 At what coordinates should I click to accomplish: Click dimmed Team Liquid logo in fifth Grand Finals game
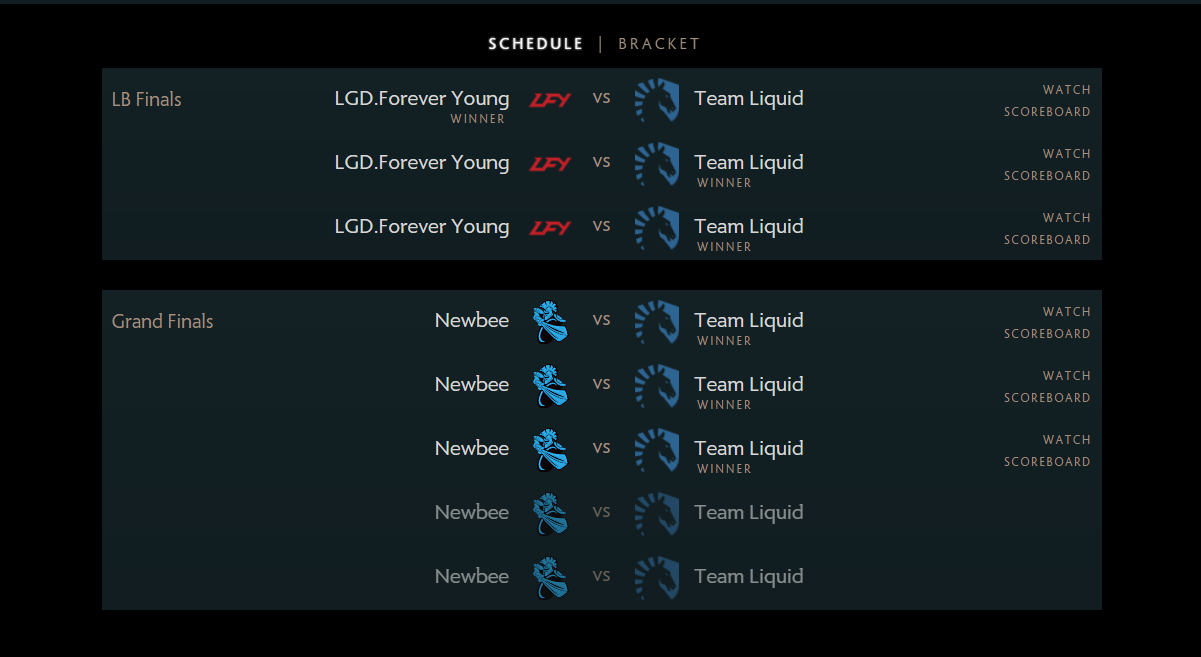pos(657,578)
